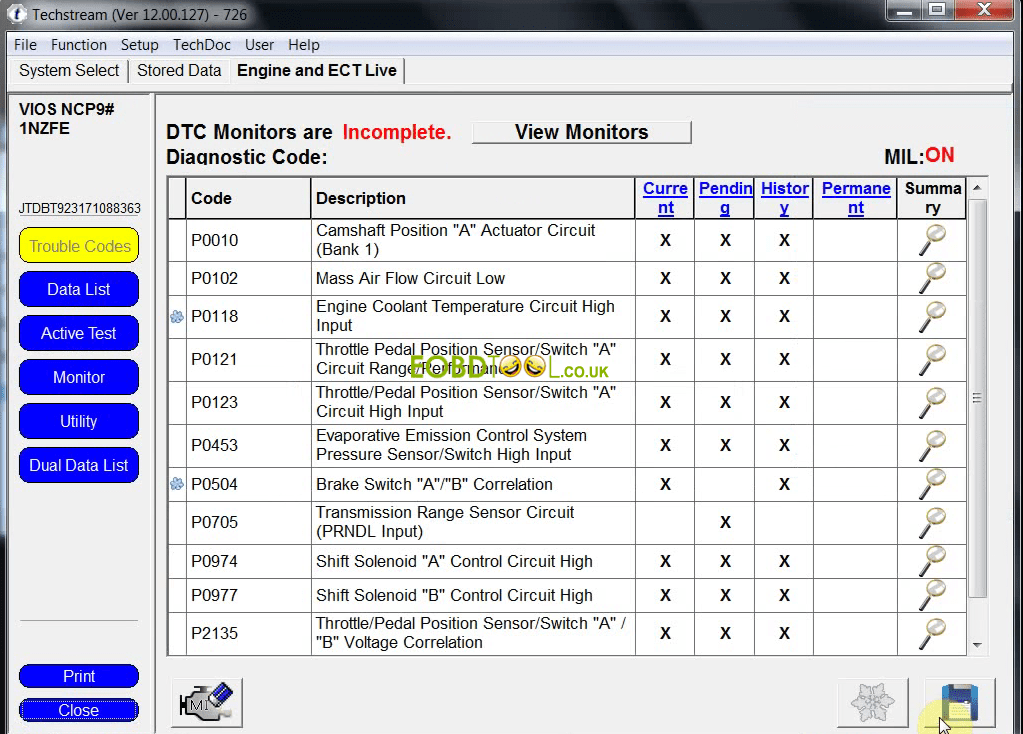Open the Data List
The image size is (1023, 734).
79,289
